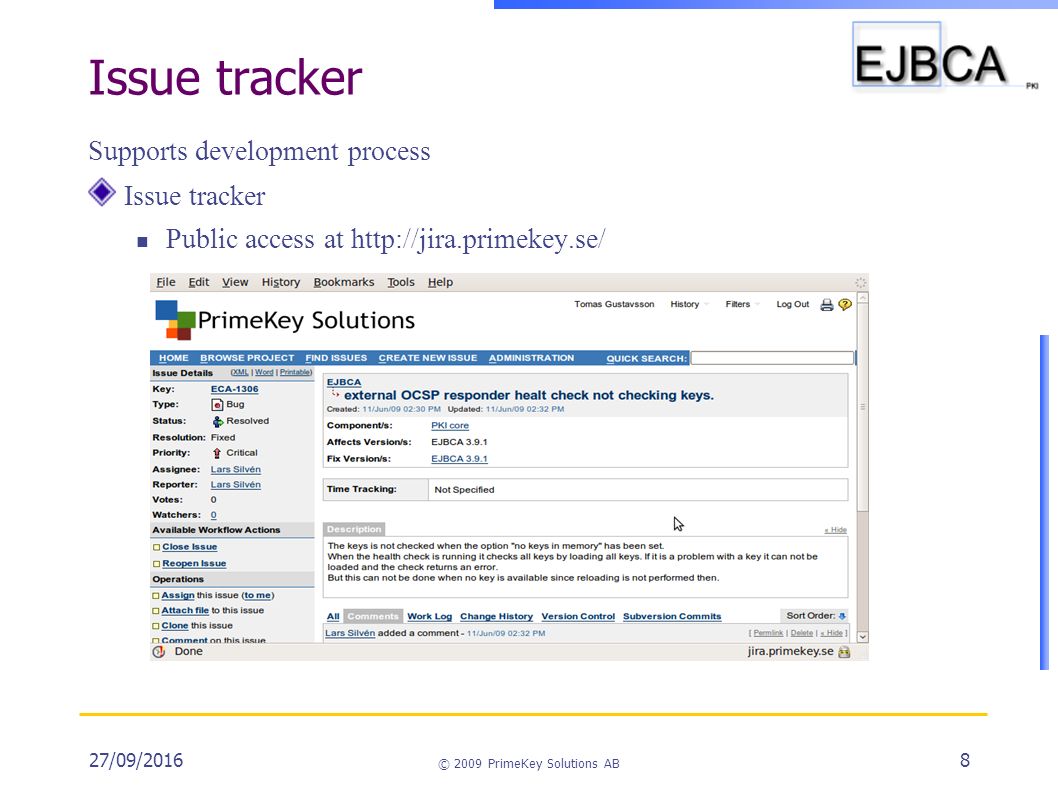Open fix version EJBCA 3.9.1 link
The width and height of the screenshot is (1058, 793).
tap(460, 459)
